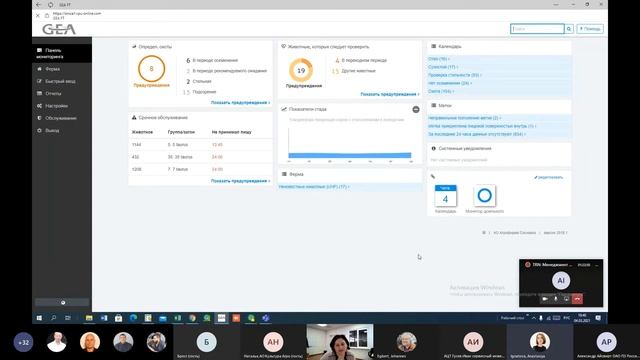Open the Сухостой (17) calendar link
This screenshot has width=640, height=360.
pyautogui.click(x=443, y=67)
